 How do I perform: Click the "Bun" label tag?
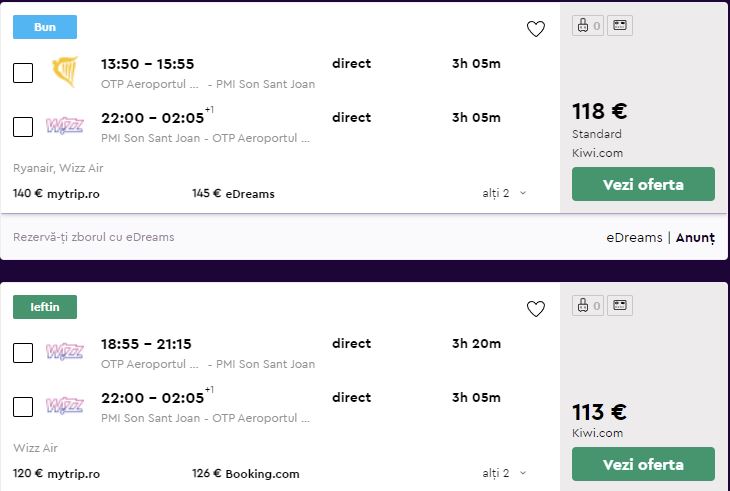click(45, 27)
